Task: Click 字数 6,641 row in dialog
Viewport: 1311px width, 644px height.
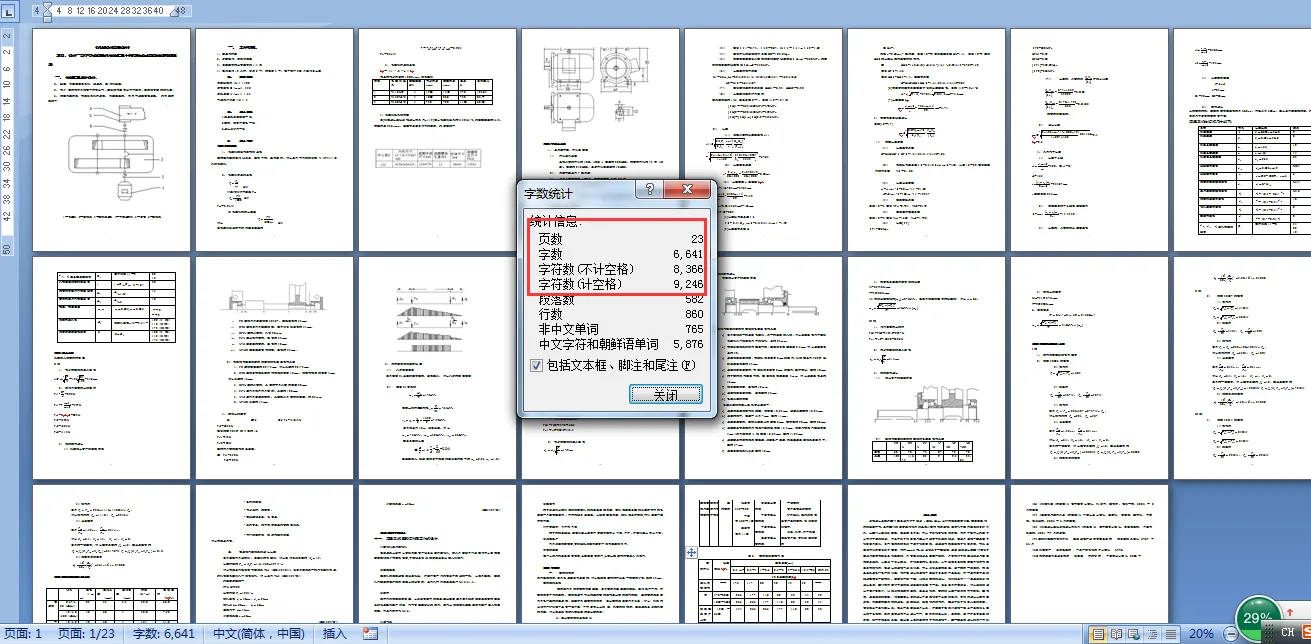Action: (620, 255)
